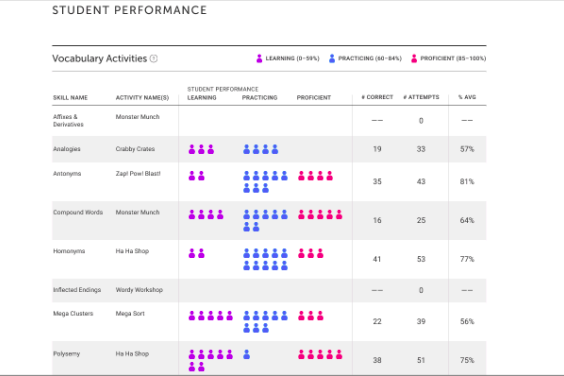Open the Mega Sort activity name
This screenshot has height=376, width=564.
pyautogui.click(x=130, y=314)
